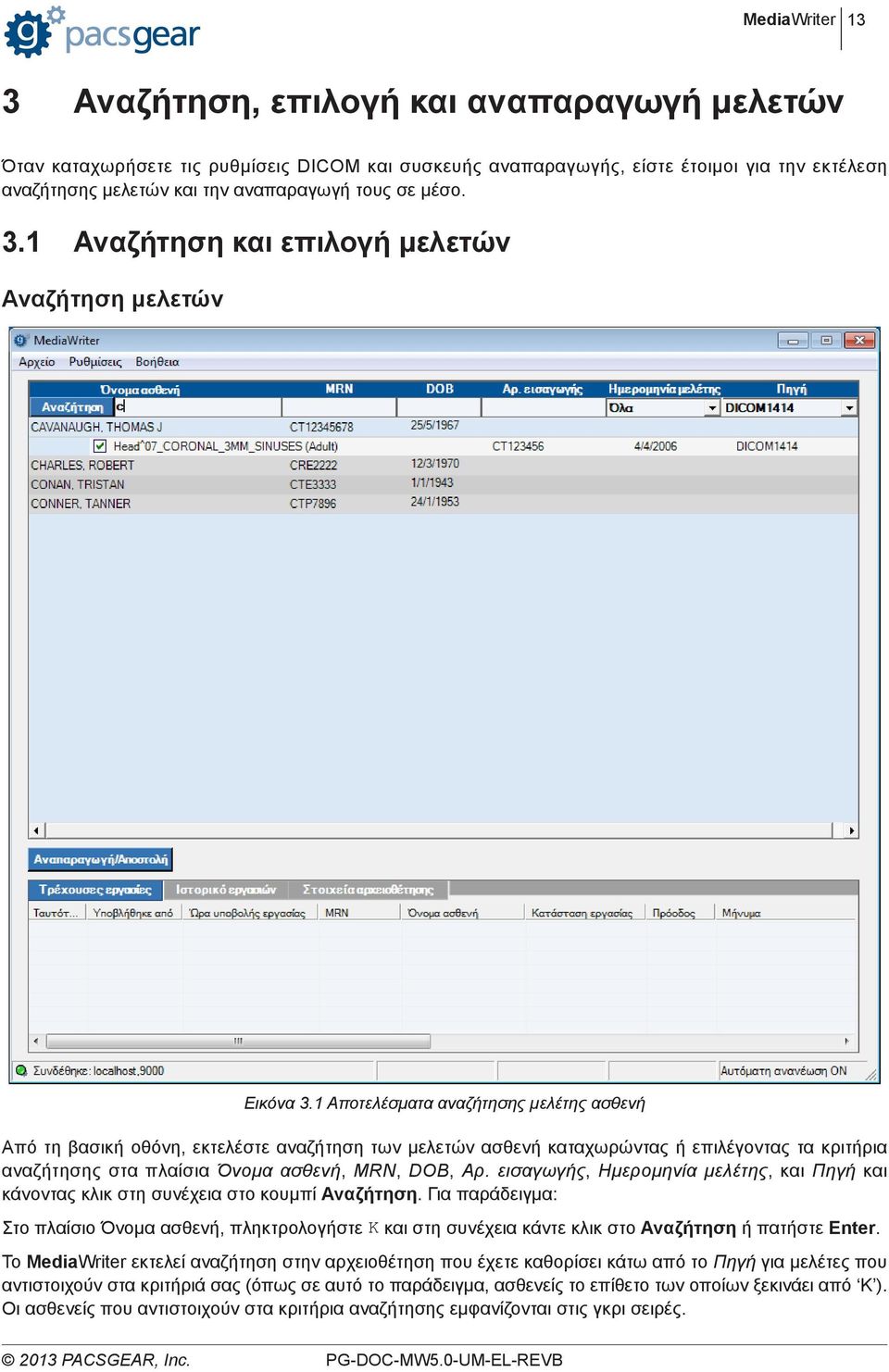Click the Αναπαραγωγή/Αποστολή button
889x1372 pixels.
101,859
